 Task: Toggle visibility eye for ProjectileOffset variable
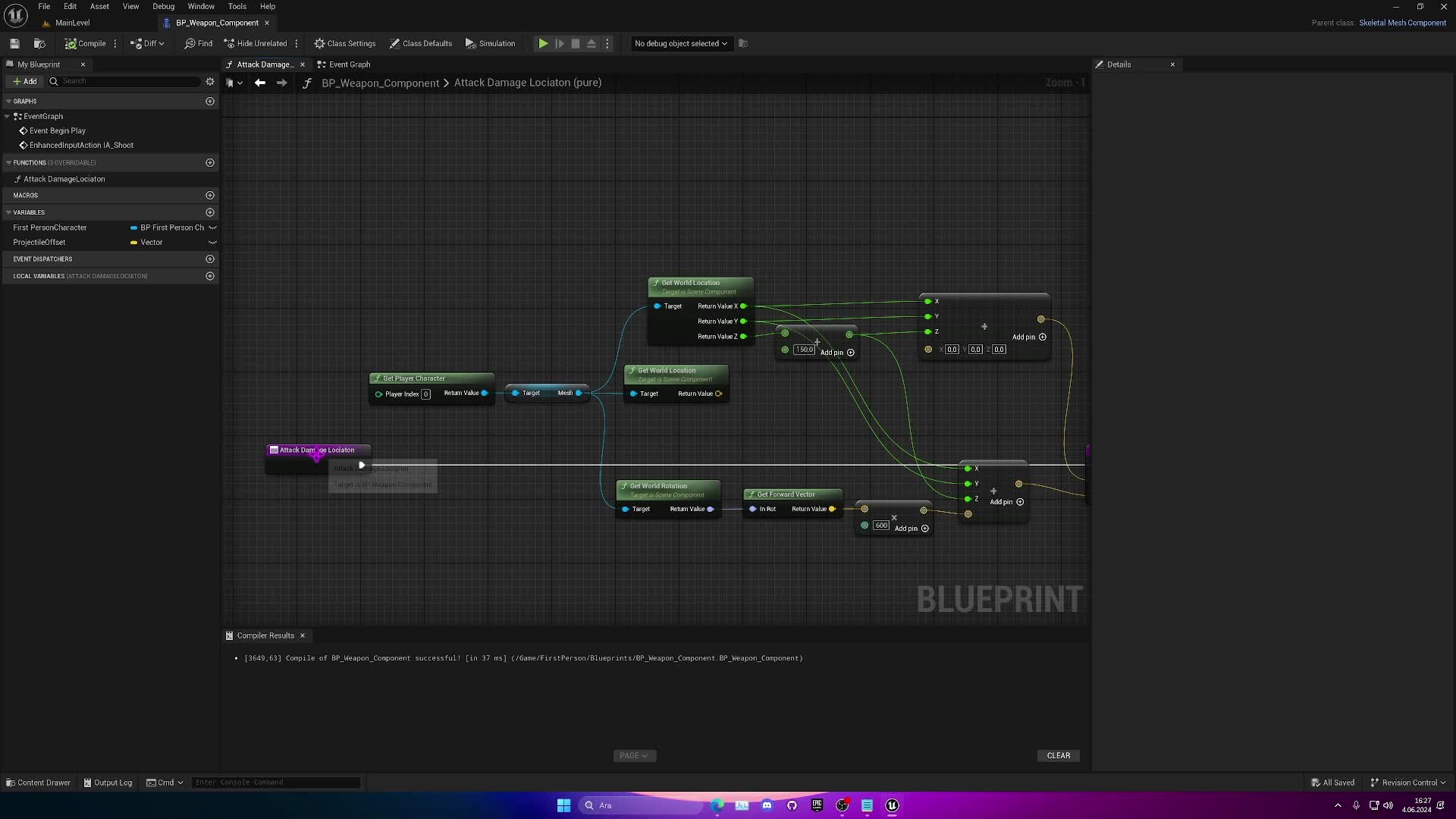tap(212, 243)
